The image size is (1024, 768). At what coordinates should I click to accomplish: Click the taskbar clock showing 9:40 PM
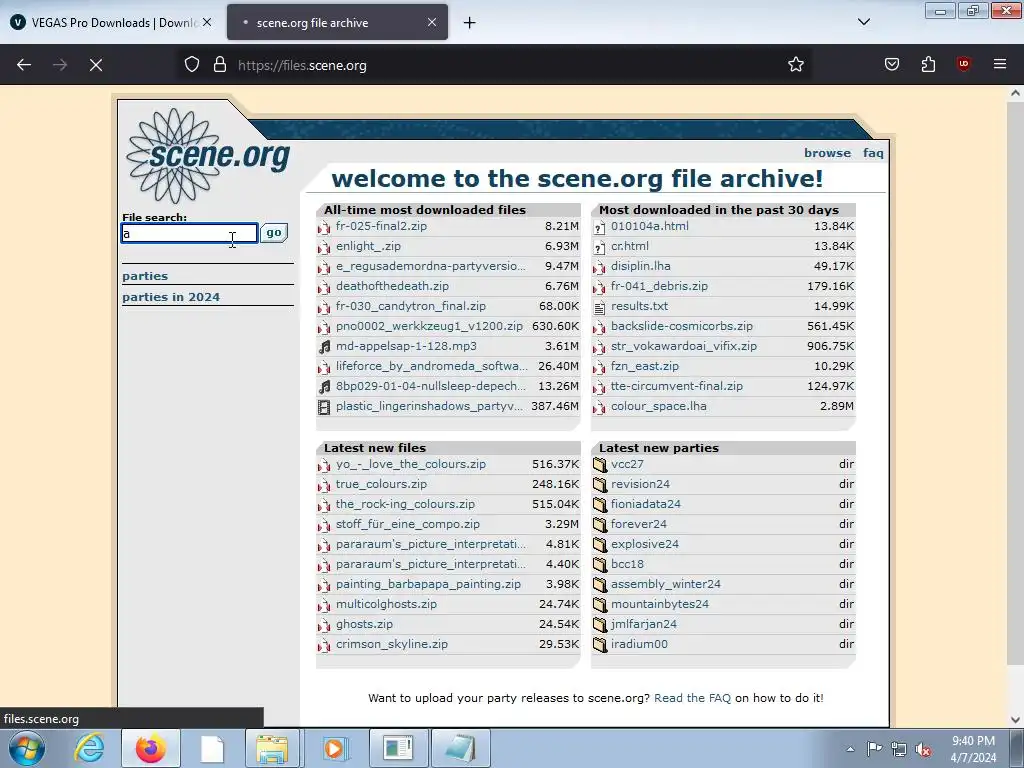[973, 749]
